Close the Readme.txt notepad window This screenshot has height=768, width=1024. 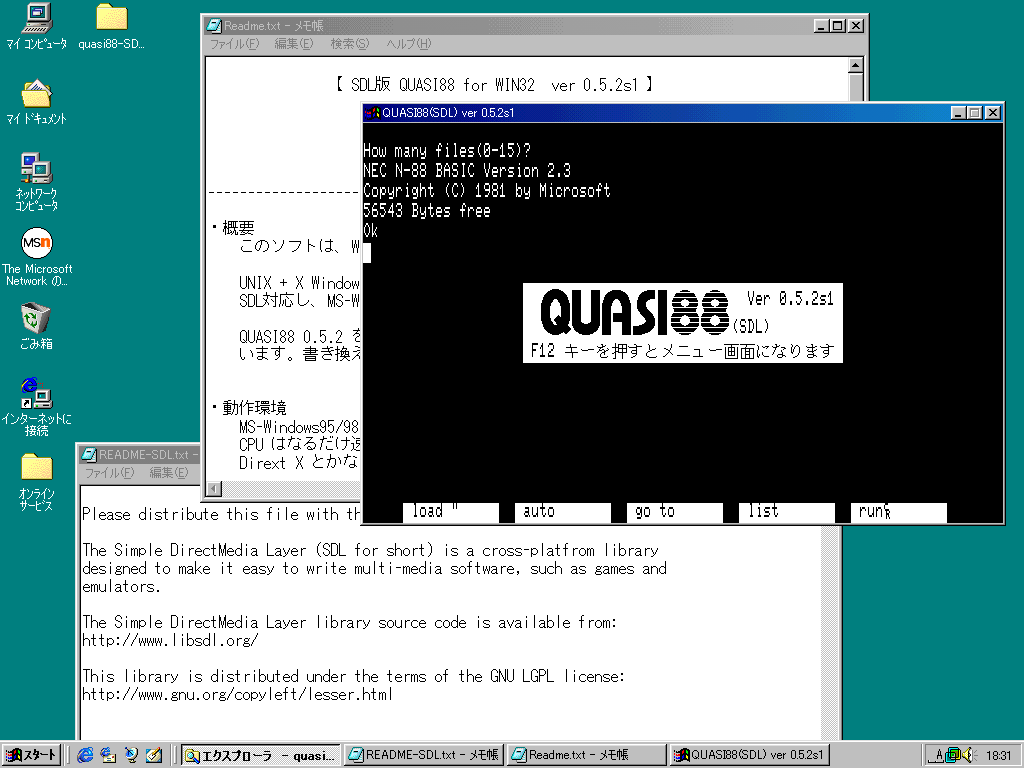(x=856, y=25)
